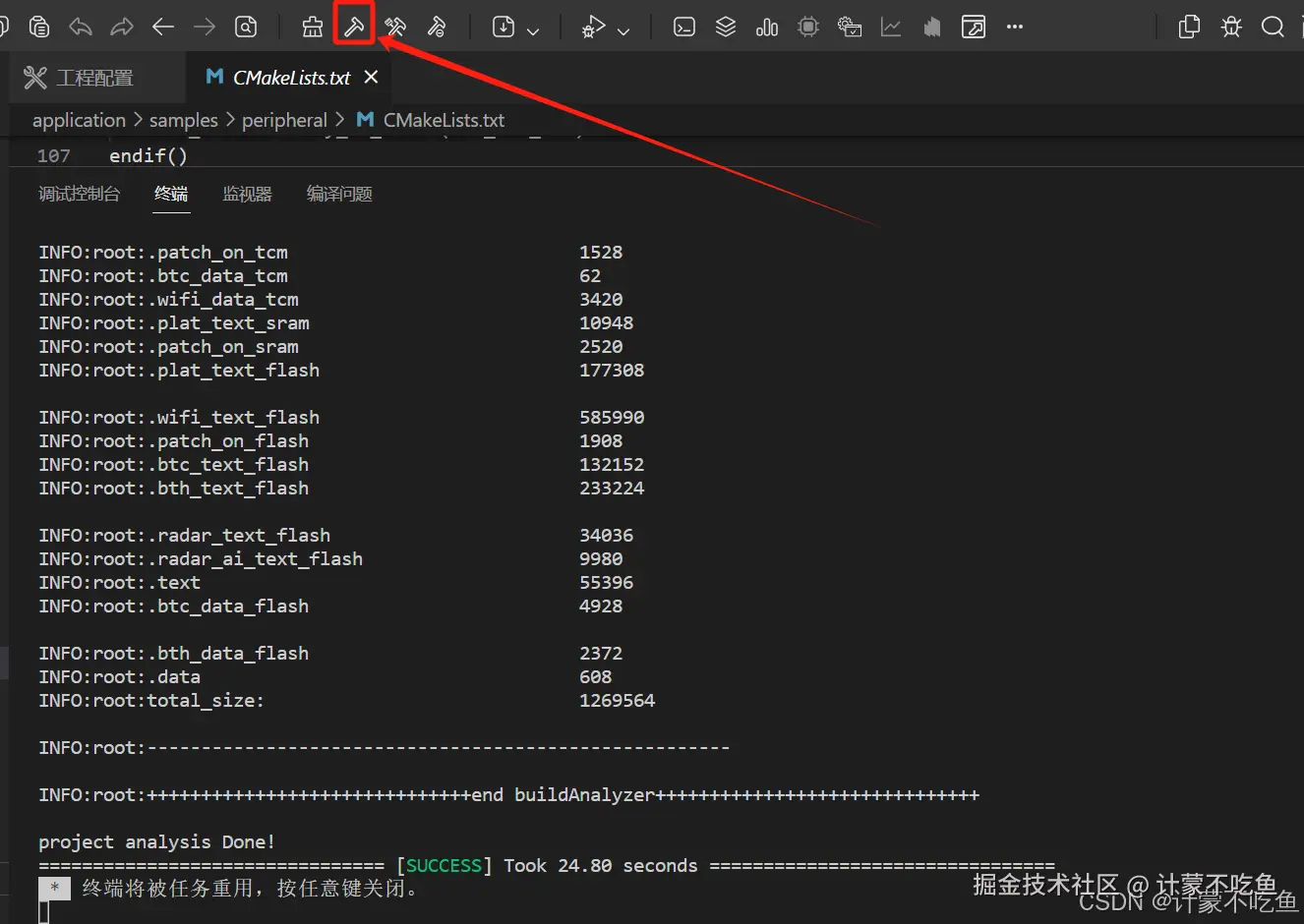Screen dimensions: 1304x924
Task: Click the end buildAnalyzer log line
Action: [508, 795]
